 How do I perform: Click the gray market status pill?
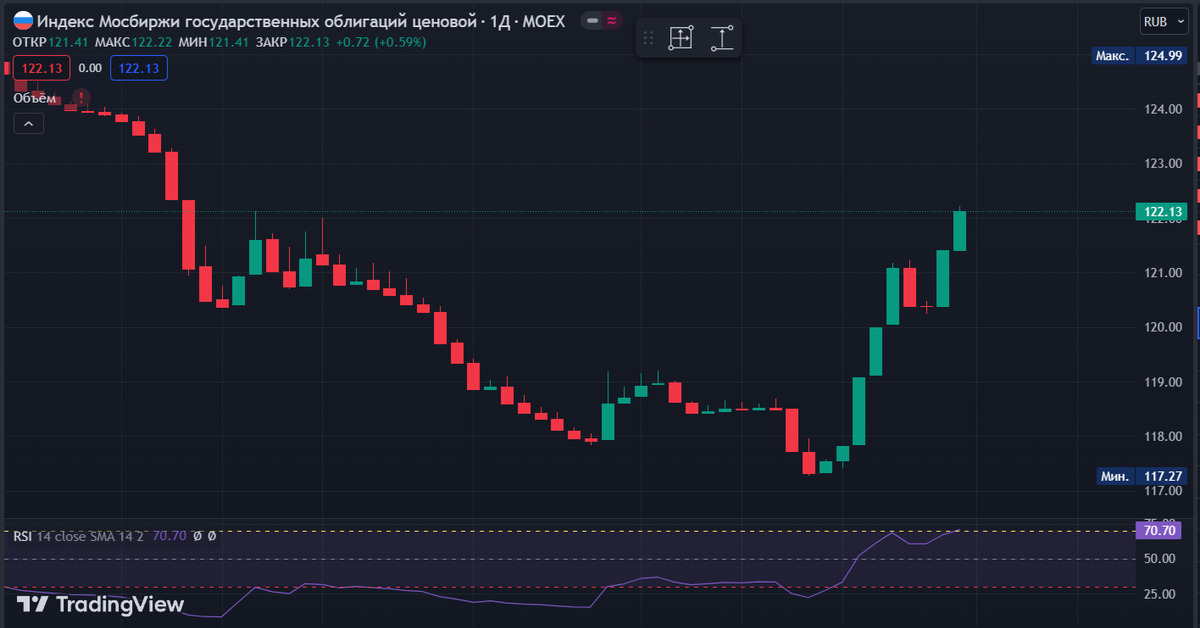click(593, 20)
